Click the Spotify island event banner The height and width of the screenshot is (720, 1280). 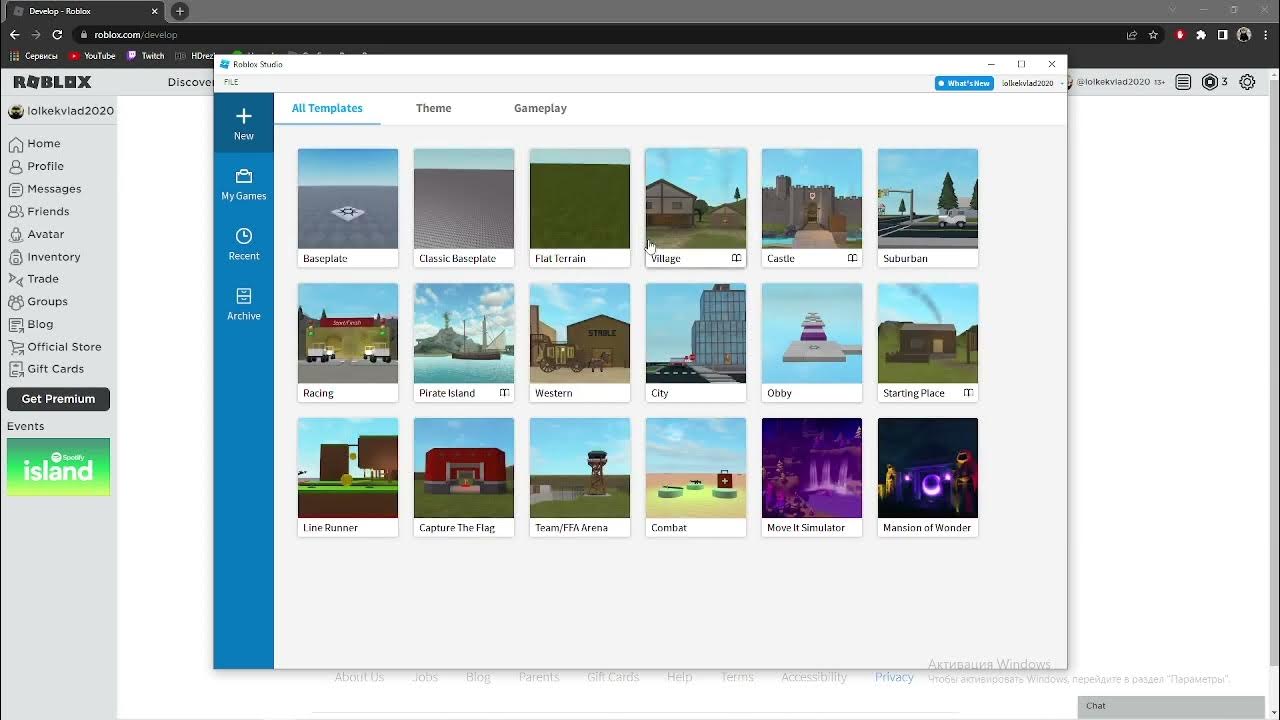click(58, 467)
